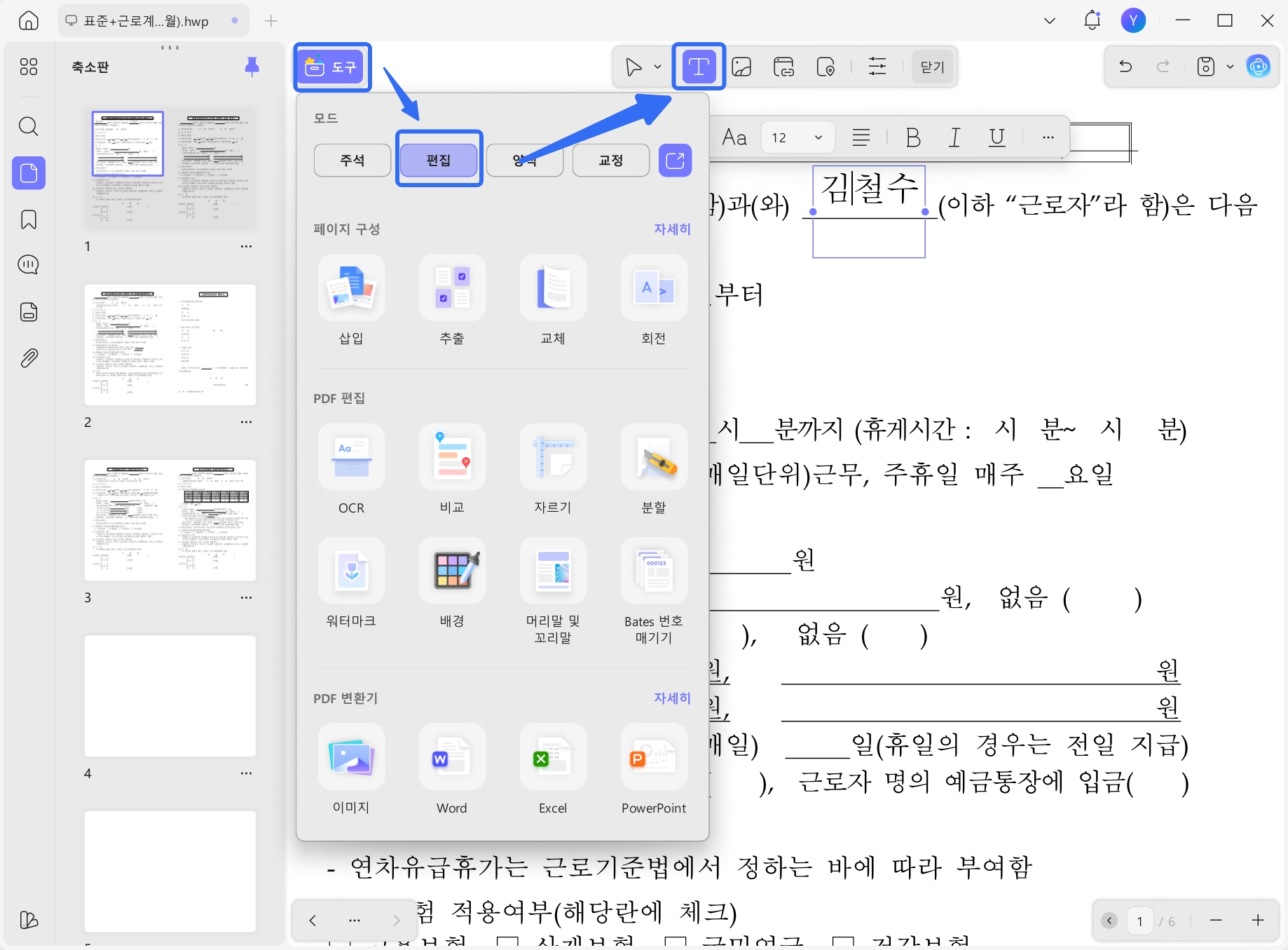This screenshot has width=1288, height=950.
Task: Open the 배경 background tool
Action: tap(452, 584)
